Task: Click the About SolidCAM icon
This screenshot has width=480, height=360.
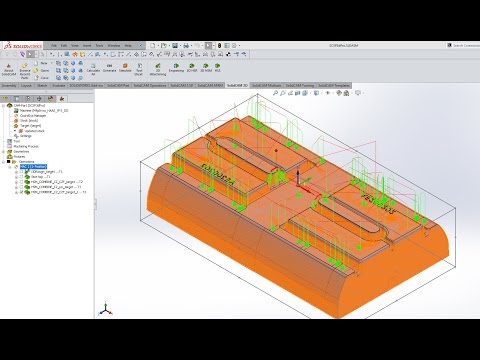Action: [x=9, y=70]
